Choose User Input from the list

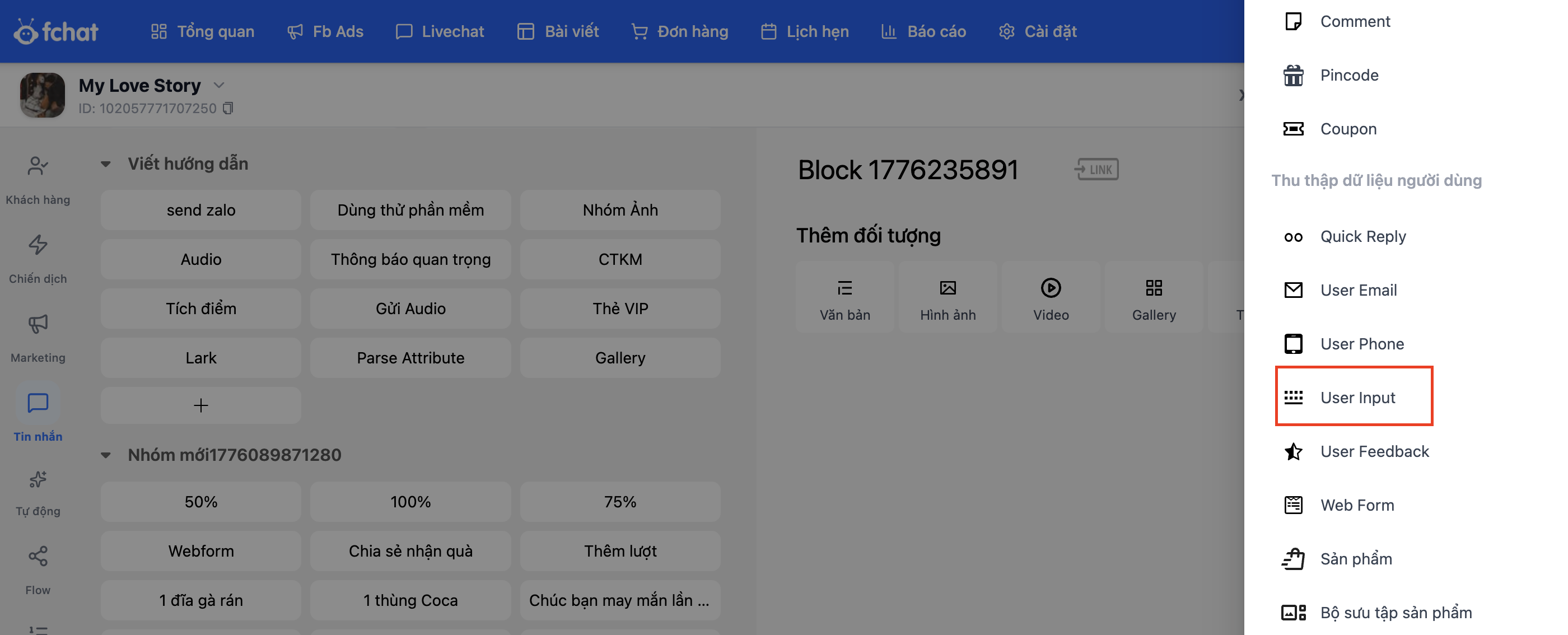(1357, 398)
